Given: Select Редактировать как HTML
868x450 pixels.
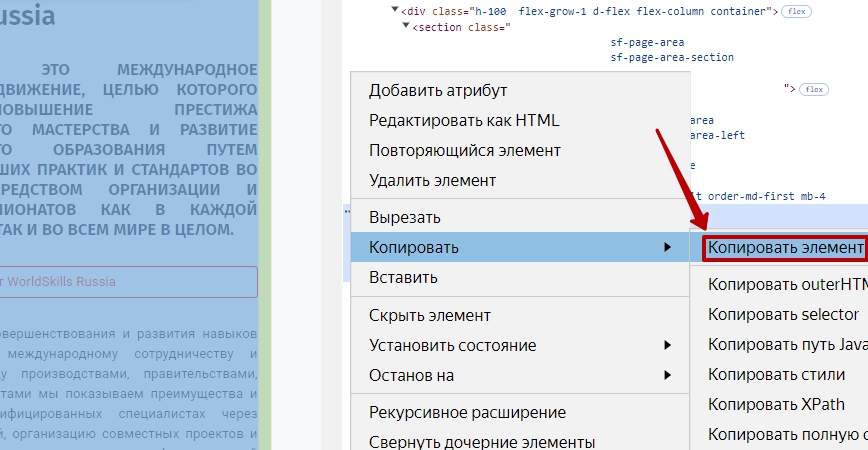Looking at the screenshot, I should (x=464, y=120).
